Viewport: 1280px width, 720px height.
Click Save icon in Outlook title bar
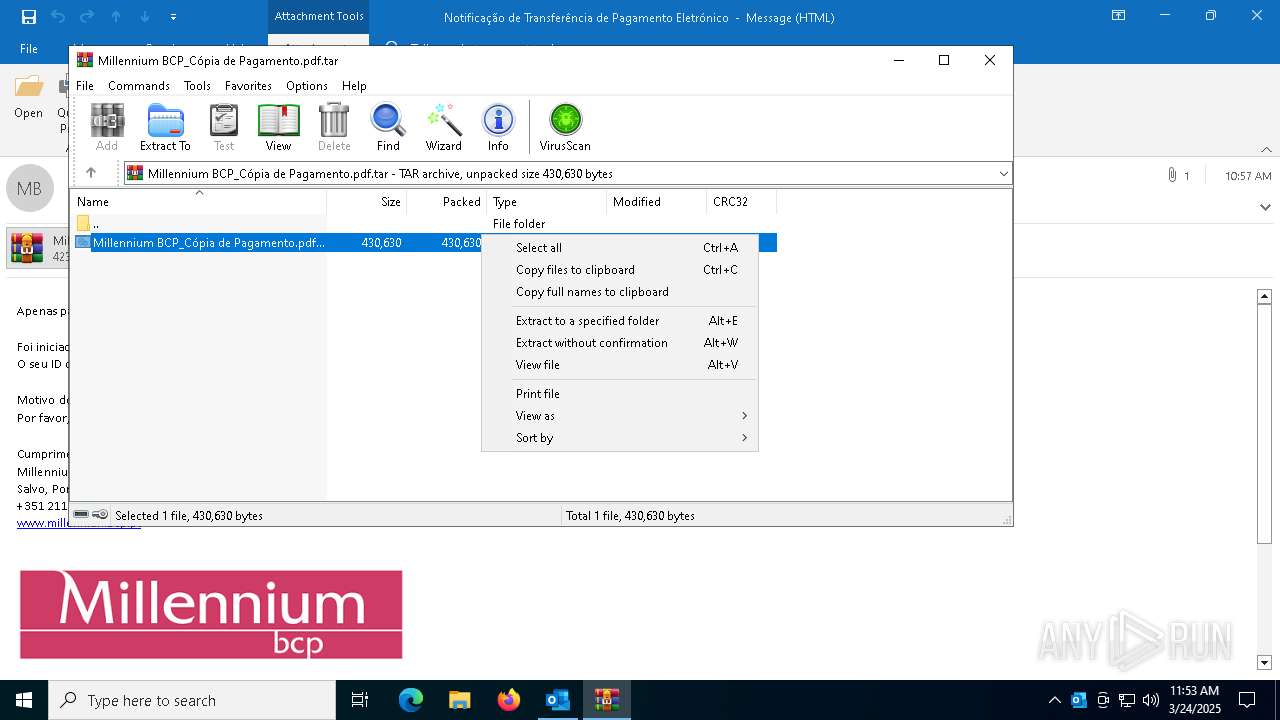pos(29,17)
